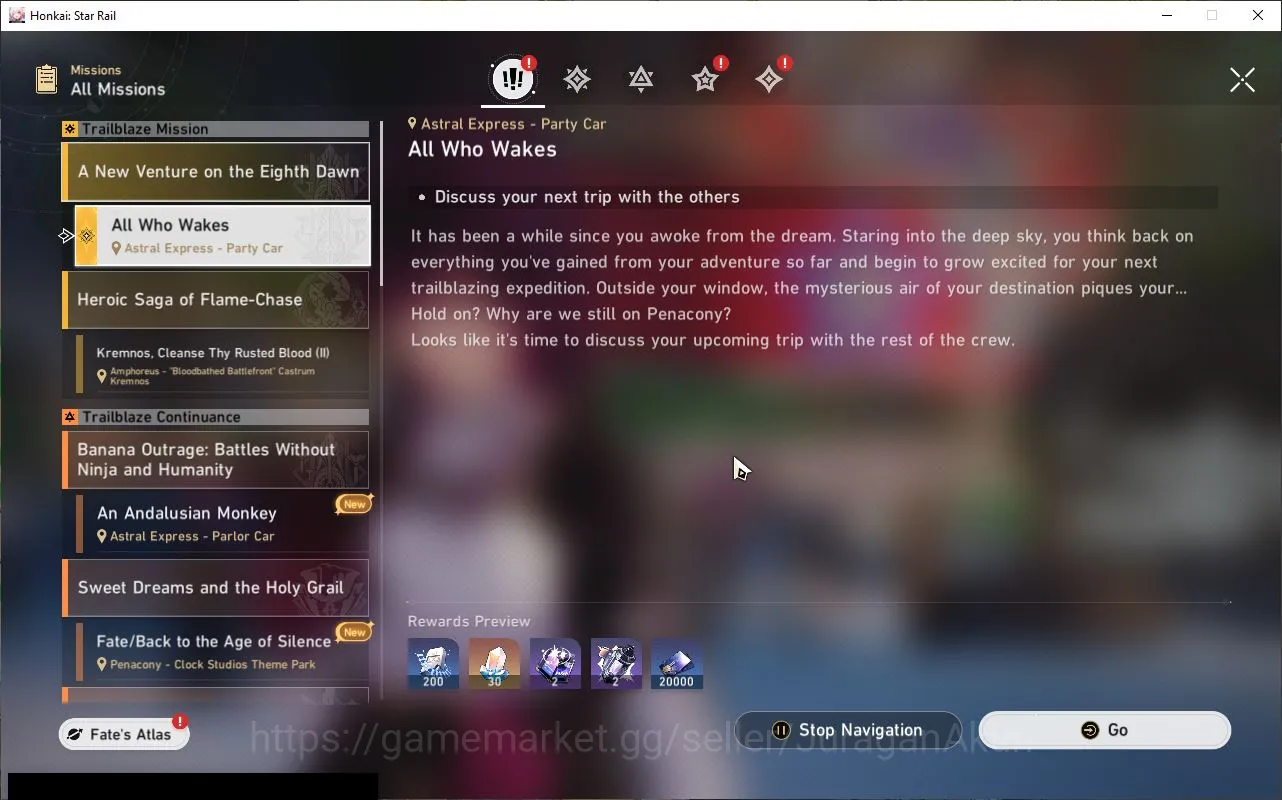Close the Missions screen with the X

click(x=1242, y=80)
